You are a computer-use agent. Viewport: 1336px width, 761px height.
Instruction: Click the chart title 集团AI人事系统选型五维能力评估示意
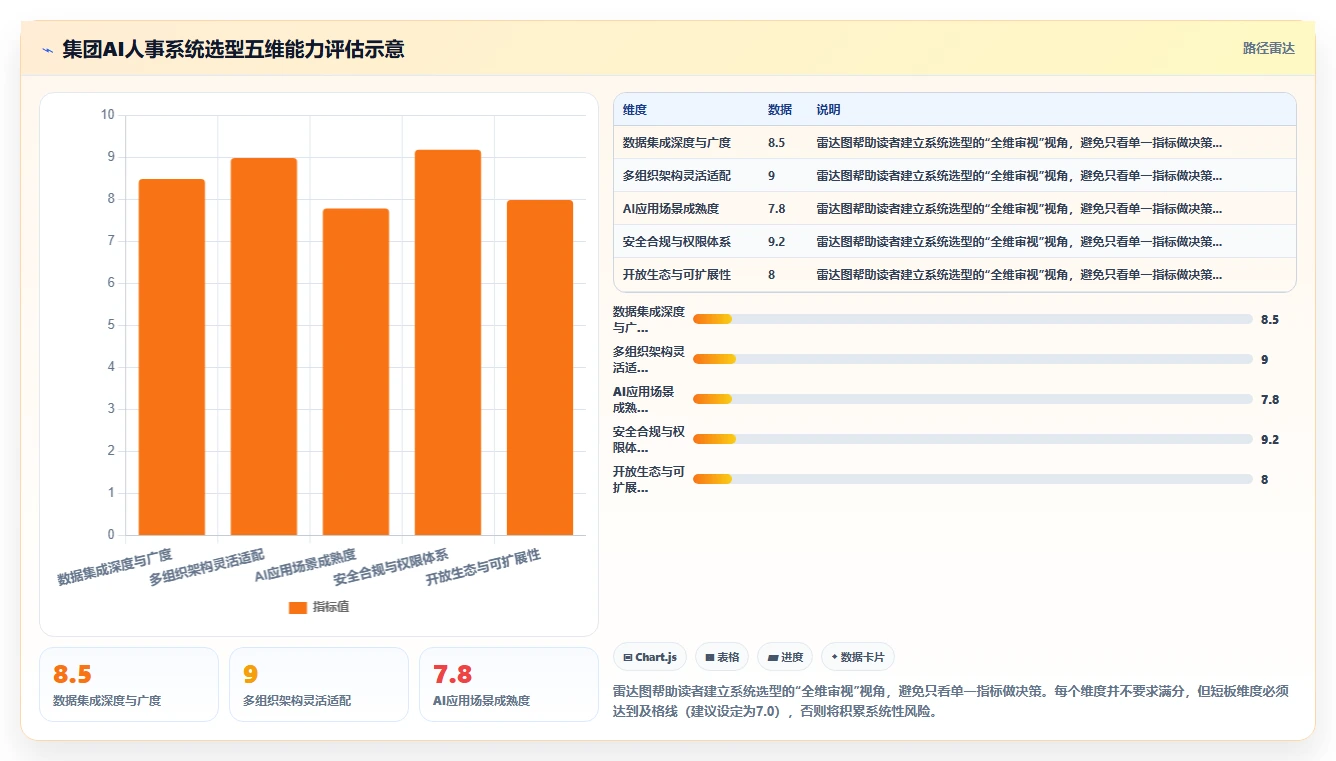[x=233, y=49]
